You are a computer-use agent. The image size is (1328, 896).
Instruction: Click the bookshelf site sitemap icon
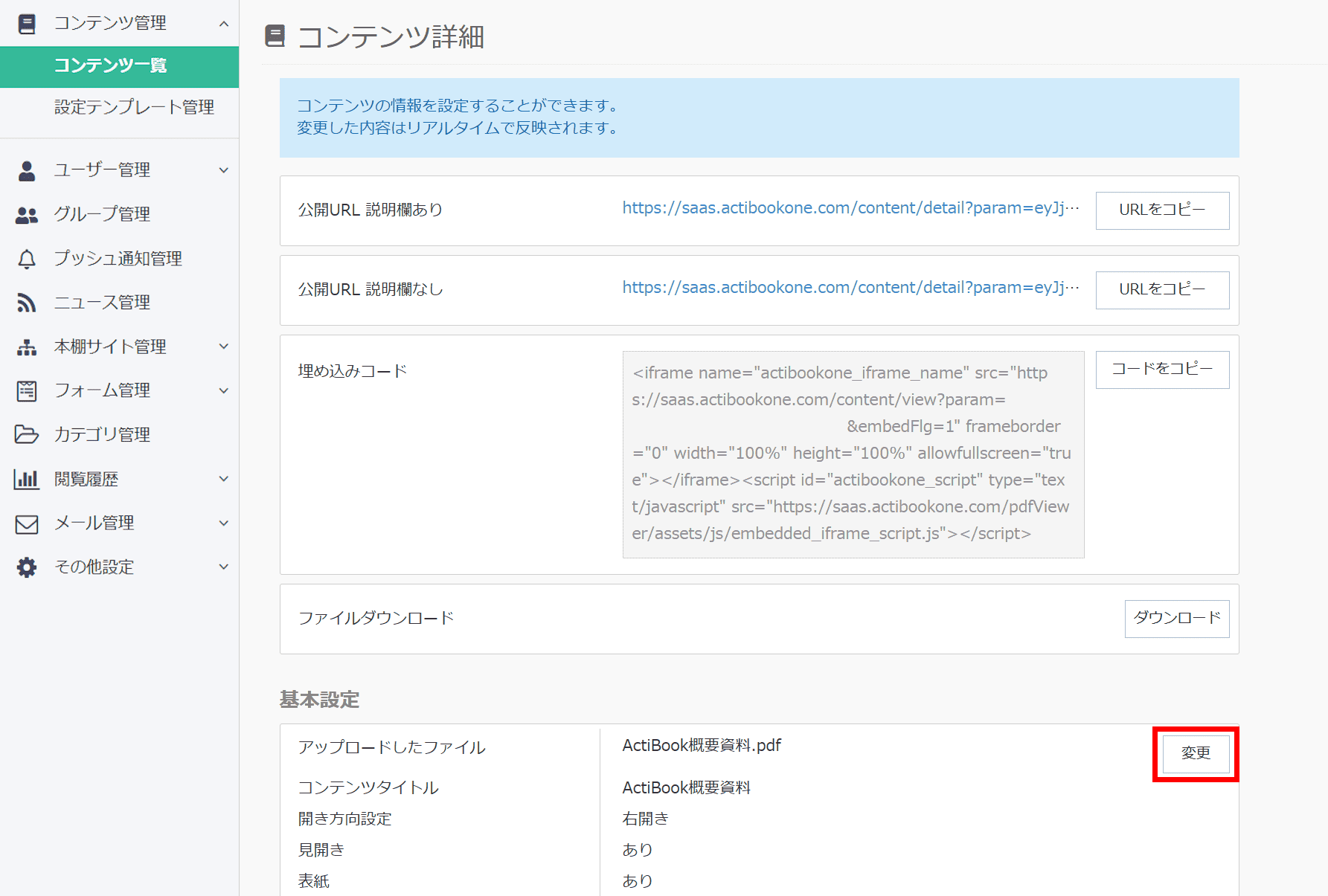click(x=27, y=347)
